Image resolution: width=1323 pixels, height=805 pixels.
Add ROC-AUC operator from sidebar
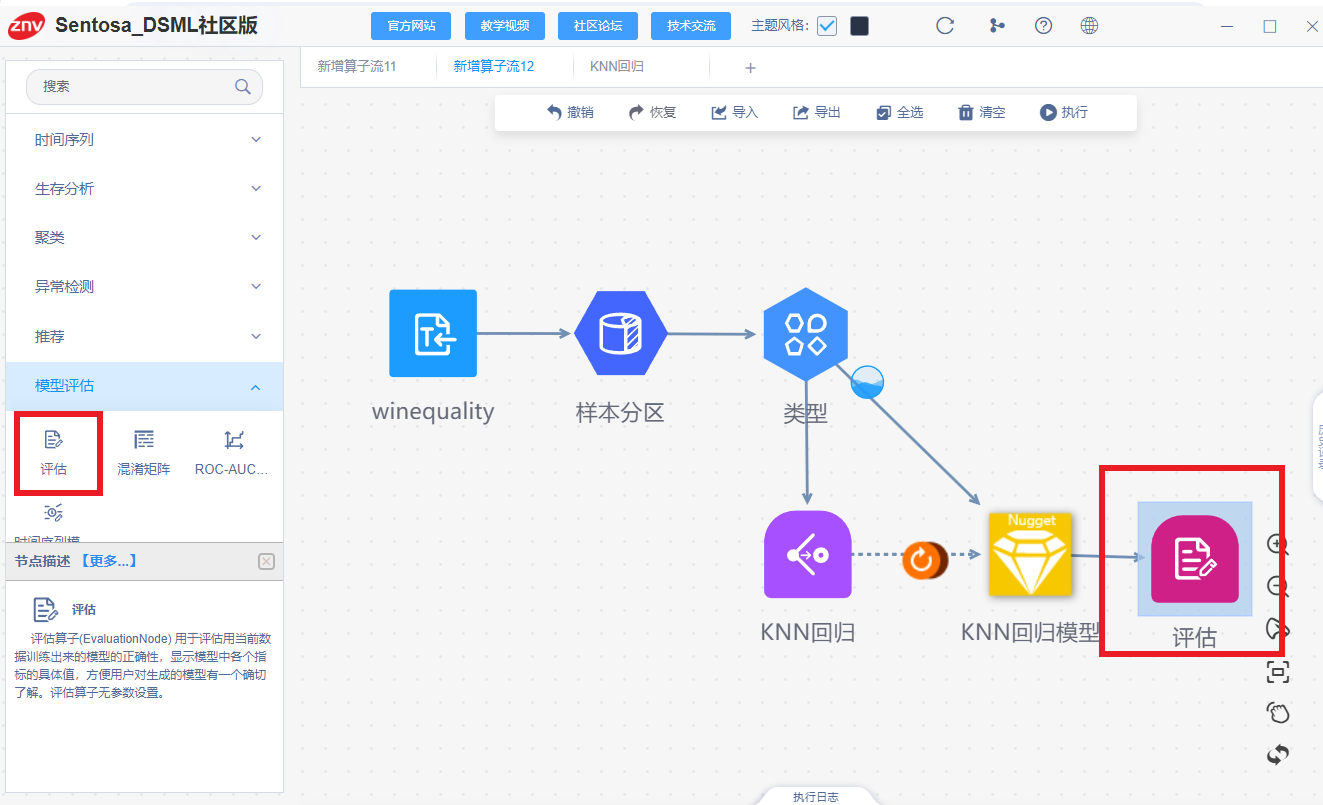(x=232, y=451)
